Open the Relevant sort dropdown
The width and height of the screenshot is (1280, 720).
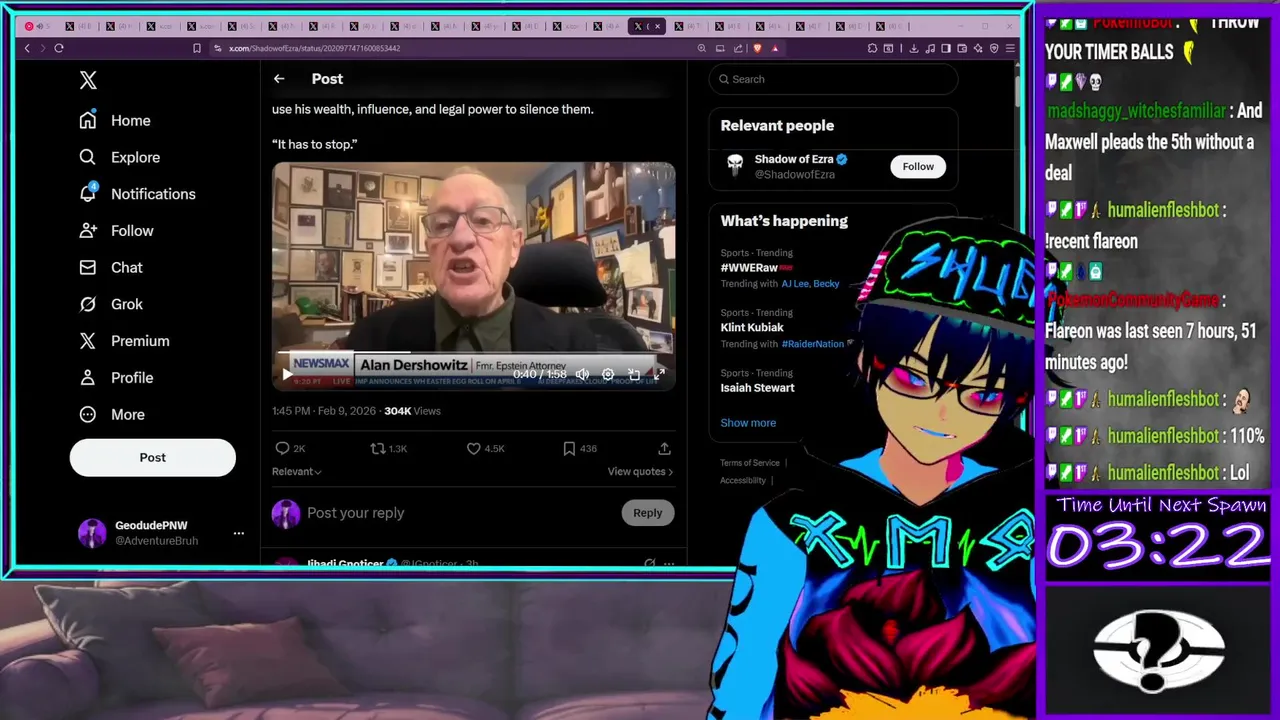tap(297, 471)
